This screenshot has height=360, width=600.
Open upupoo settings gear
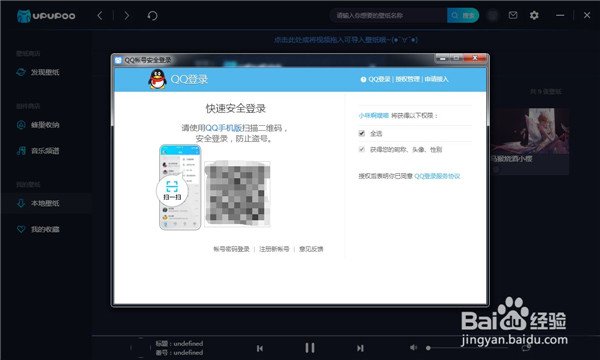[534, 15]
